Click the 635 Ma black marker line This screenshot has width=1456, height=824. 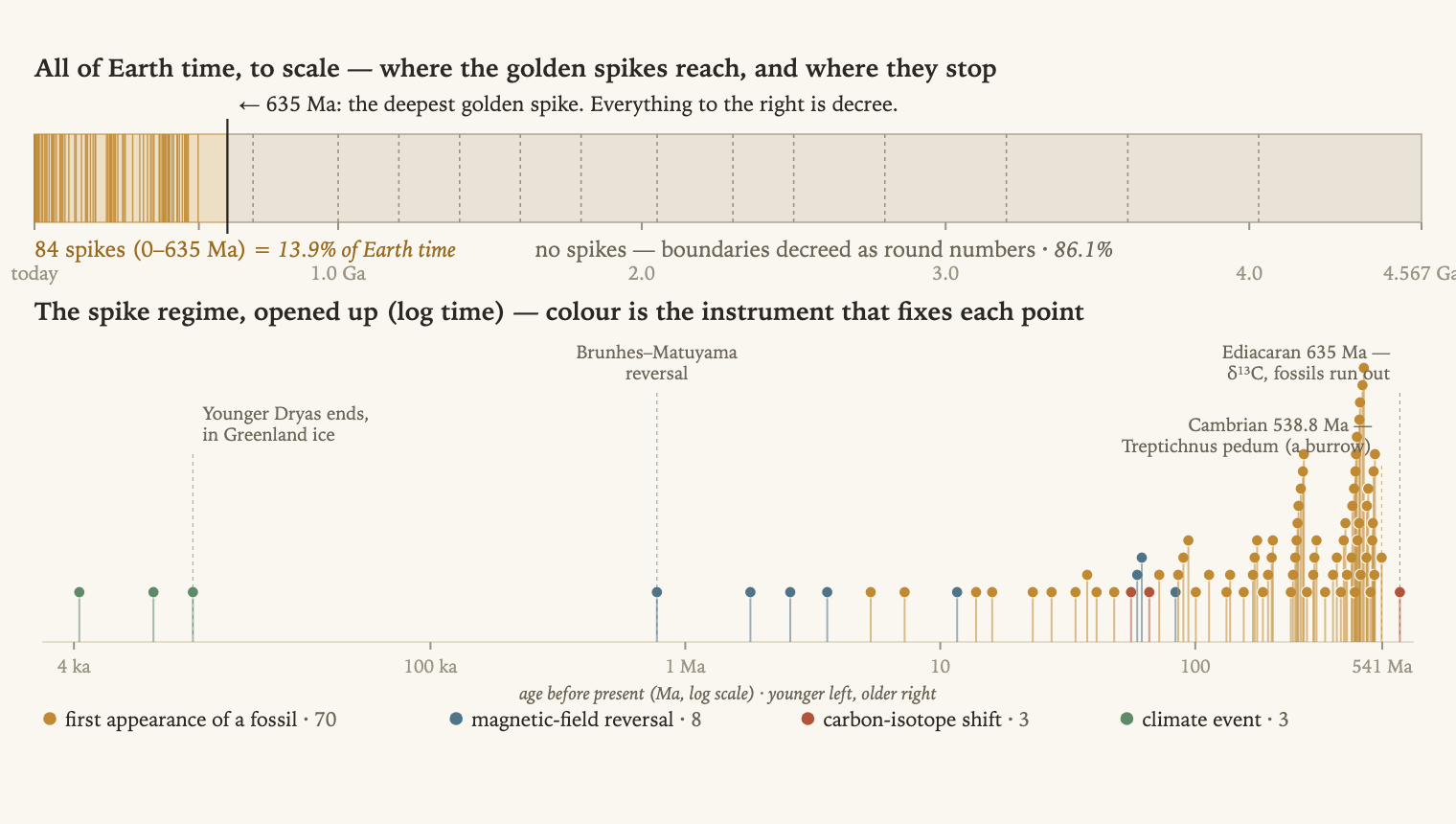pyautogui.click(x=227, y=176)
